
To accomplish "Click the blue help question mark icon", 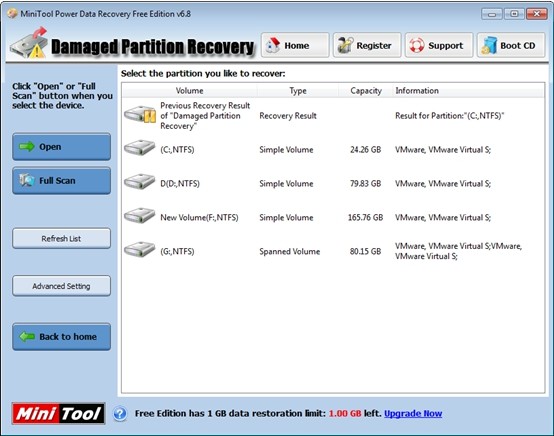I will coord(120,413).
